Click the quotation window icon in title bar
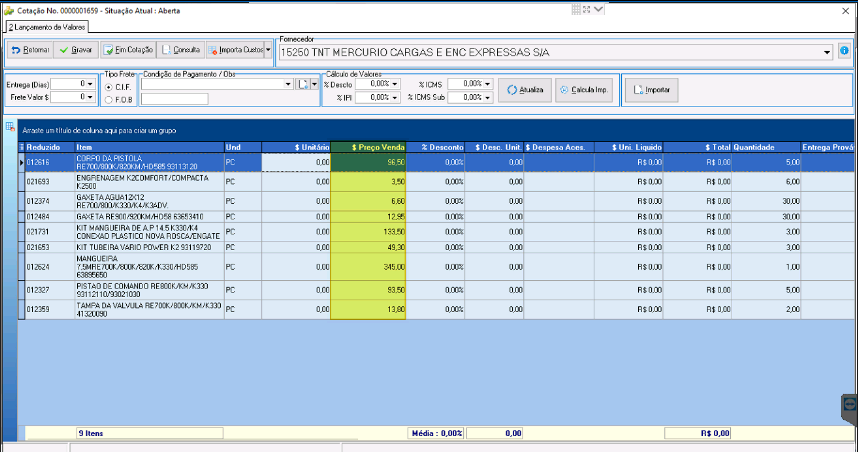This screenshot has width=858, height=452. tap(9, 10)
